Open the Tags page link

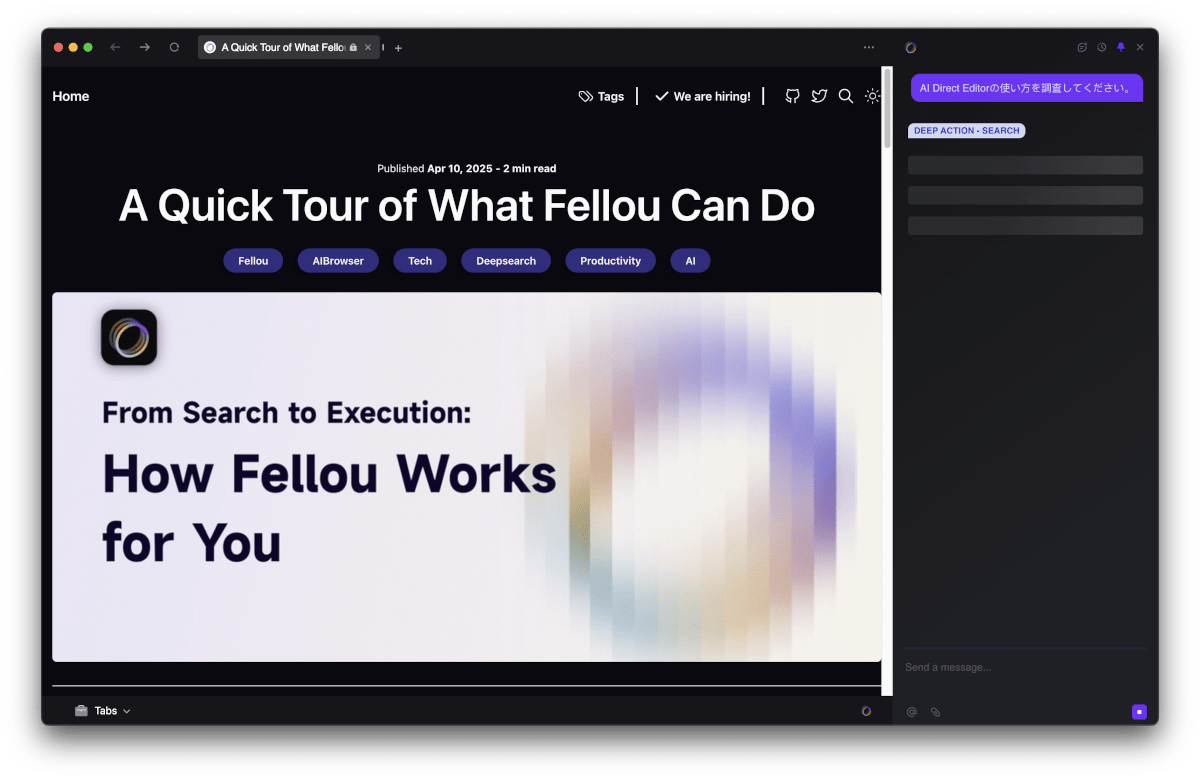point(601,96)
